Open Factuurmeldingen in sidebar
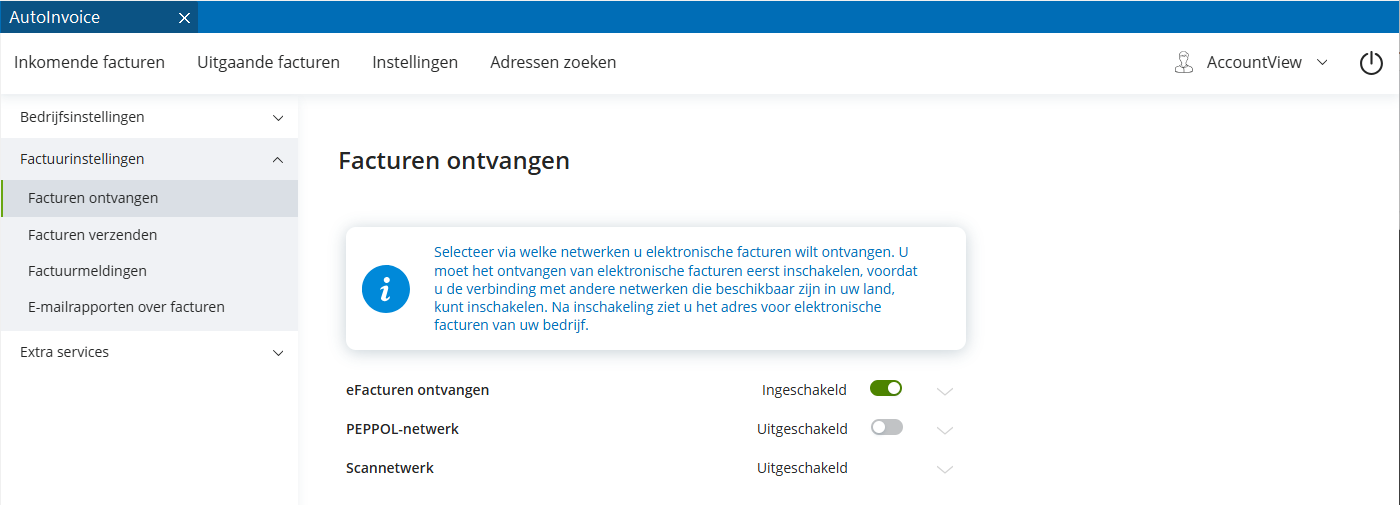Image resolution: width=1400 pixels, height=505 pixels. point(88,271)
